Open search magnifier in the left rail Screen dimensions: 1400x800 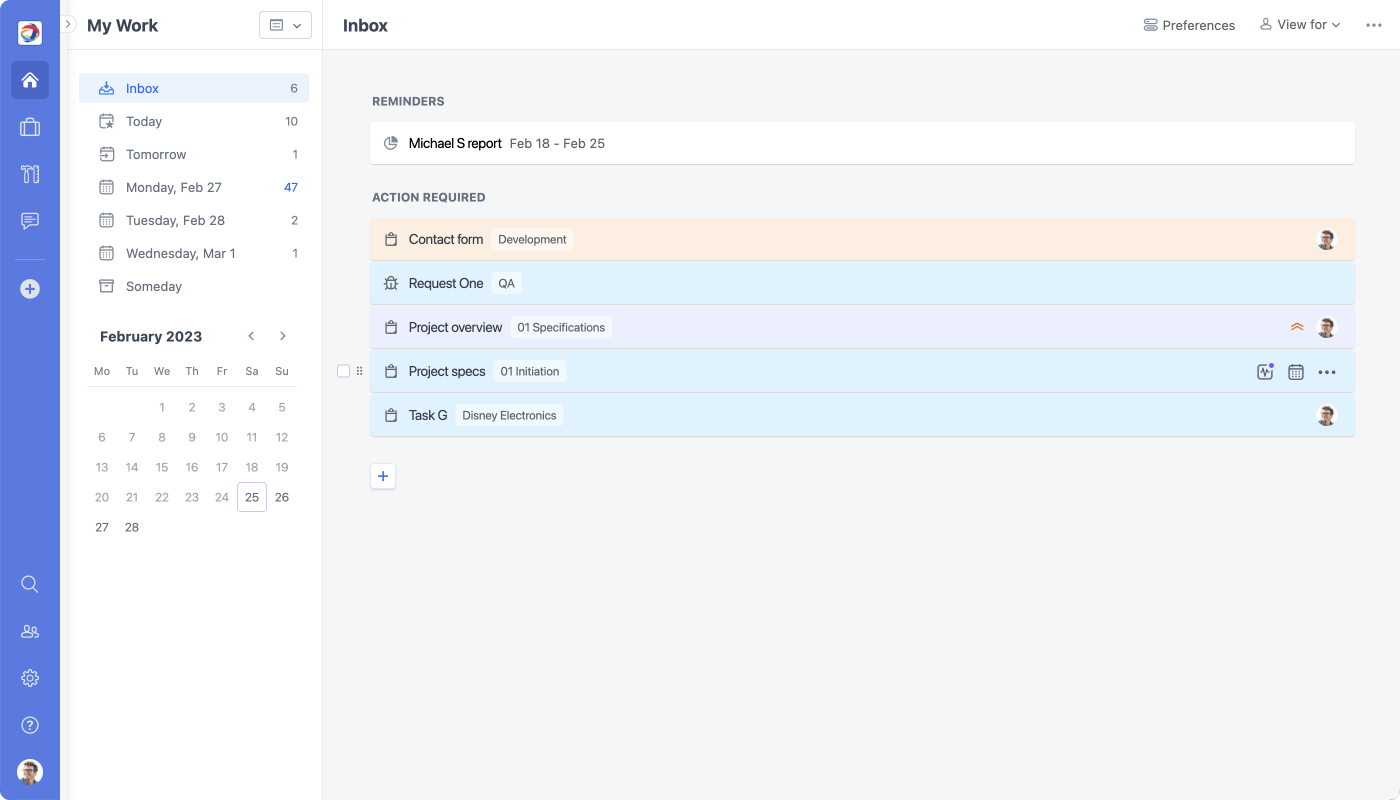click(30, 584)
